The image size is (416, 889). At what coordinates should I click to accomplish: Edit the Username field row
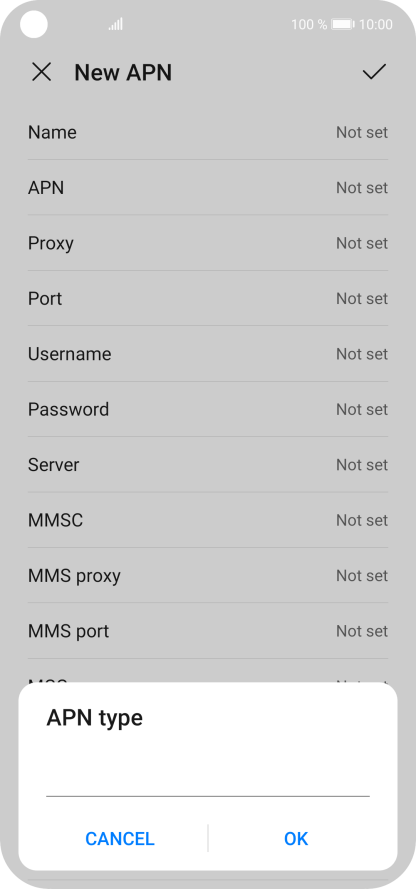tap(208, 354)
